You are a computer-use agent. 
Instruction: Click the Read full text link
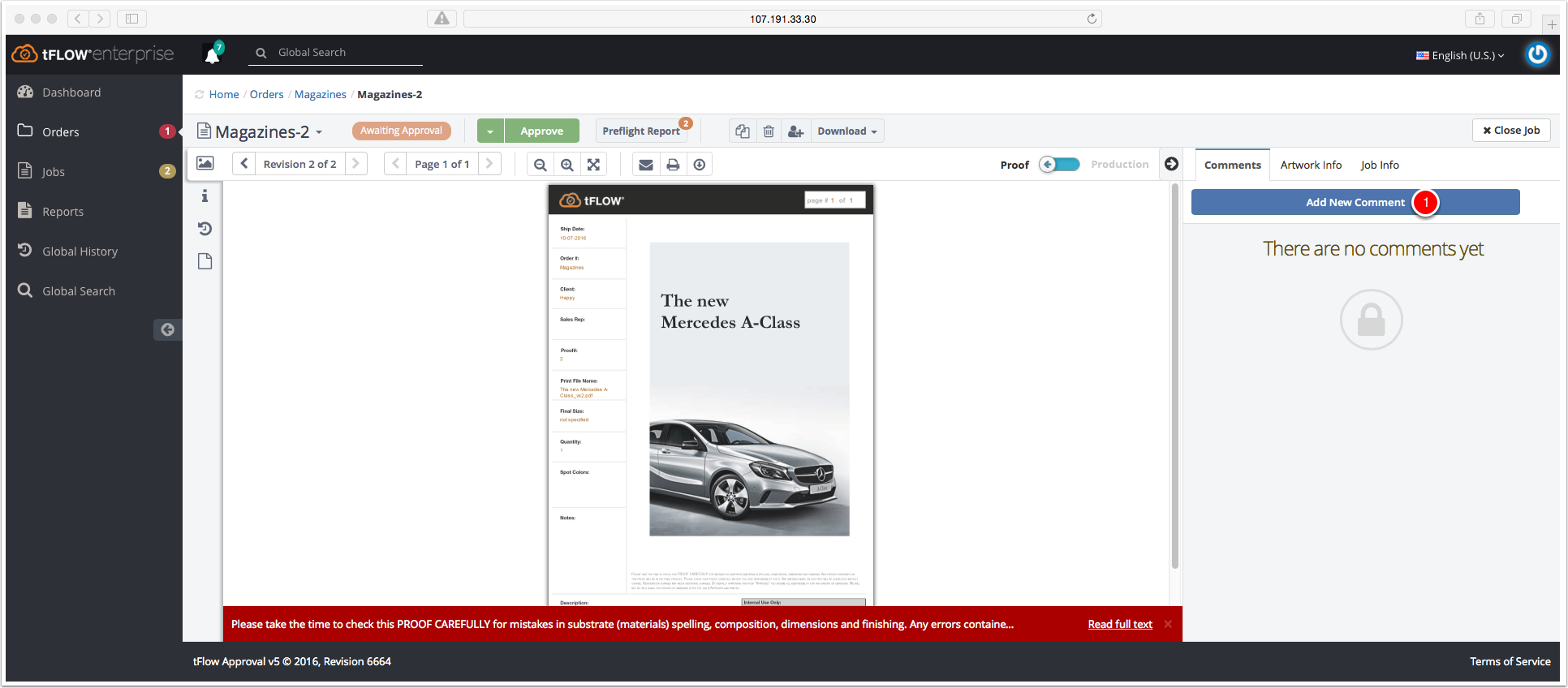[1120, 624]
